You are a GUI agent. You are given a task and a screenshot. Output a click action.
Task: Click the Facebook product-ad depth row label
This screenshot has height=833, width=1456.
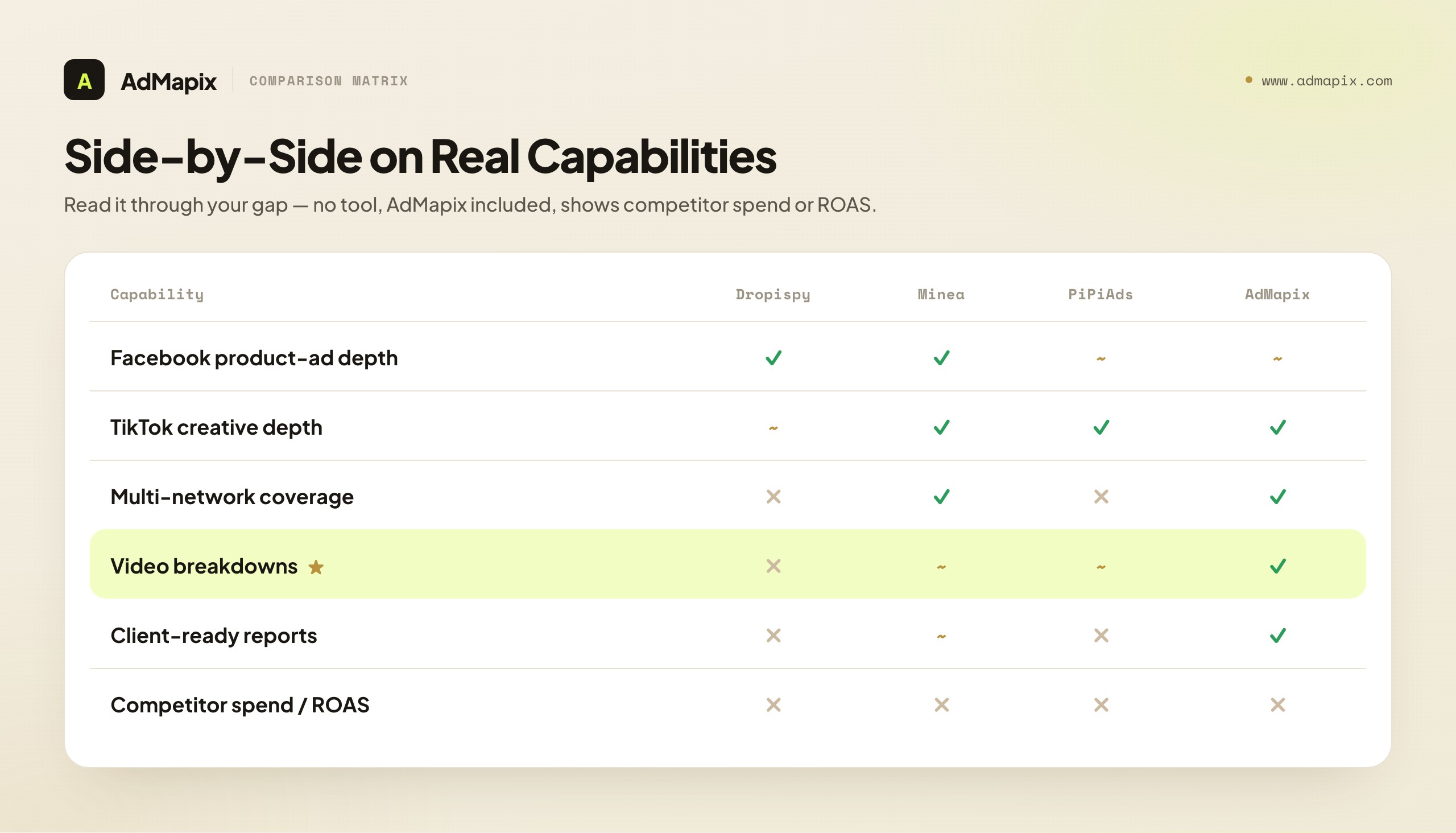pyautogui.click(x=254, y=358)
